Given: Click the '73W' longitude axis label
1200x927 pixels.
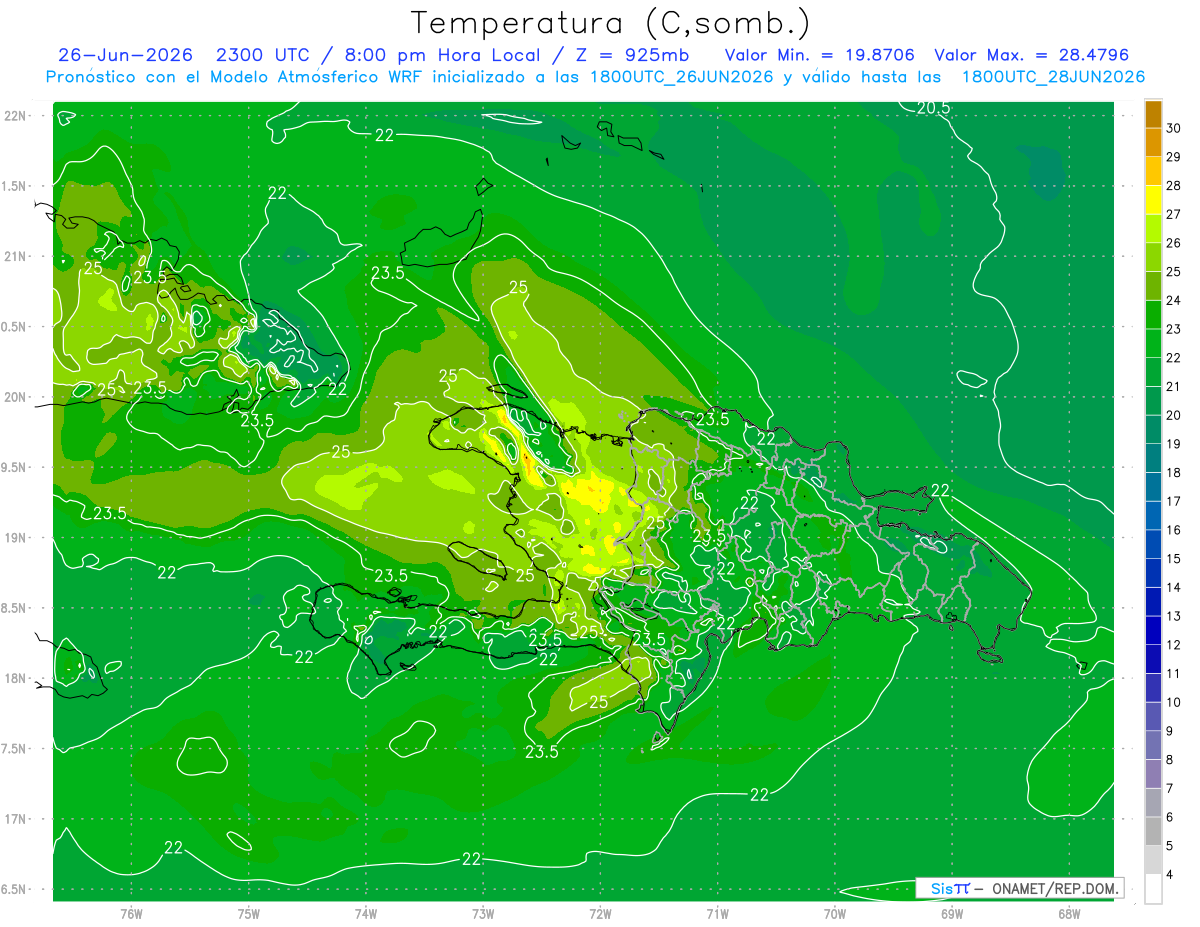Looking at the screenshot, I should point(483,913).
